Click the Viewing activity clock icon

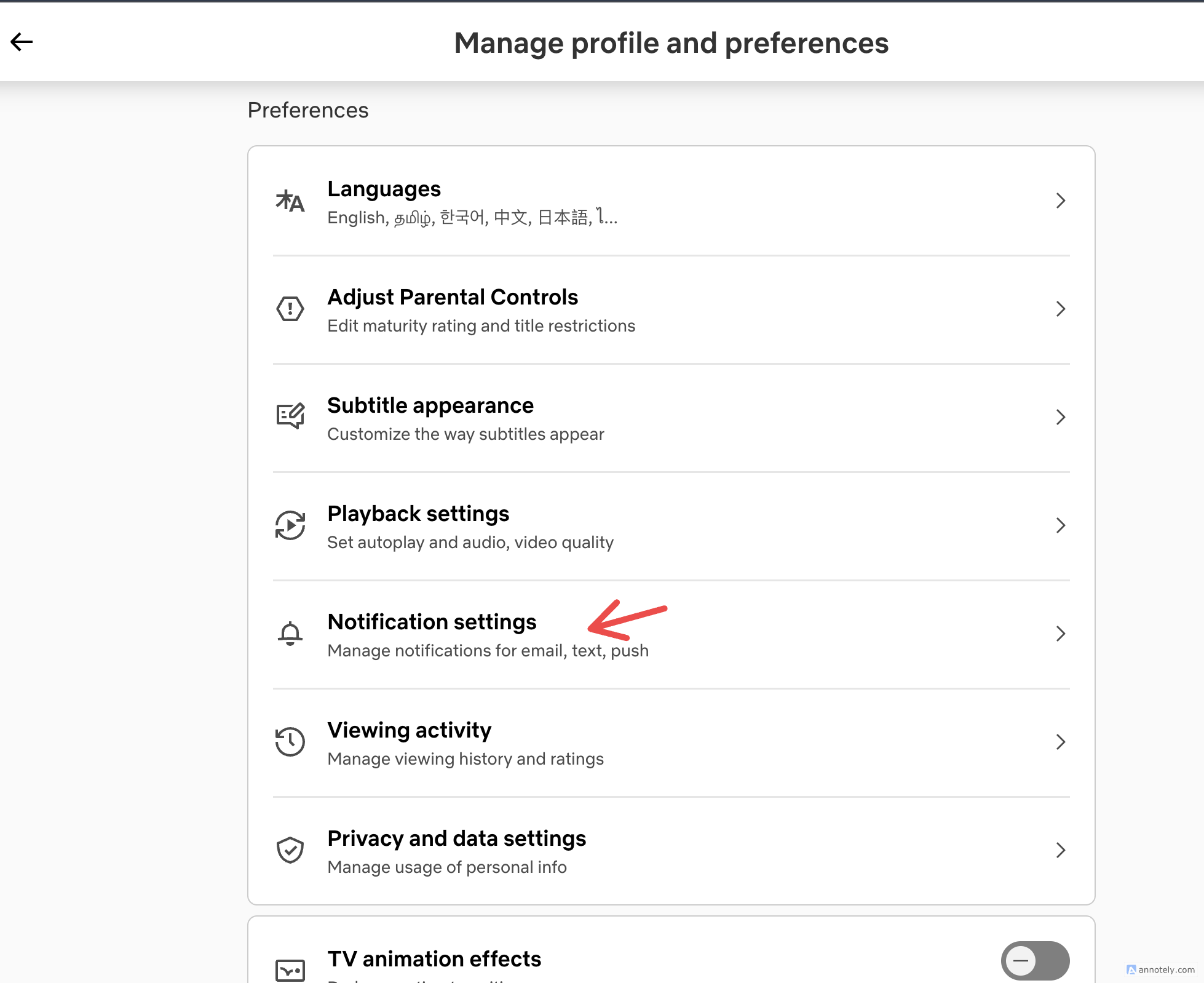(x=290, y=741)
